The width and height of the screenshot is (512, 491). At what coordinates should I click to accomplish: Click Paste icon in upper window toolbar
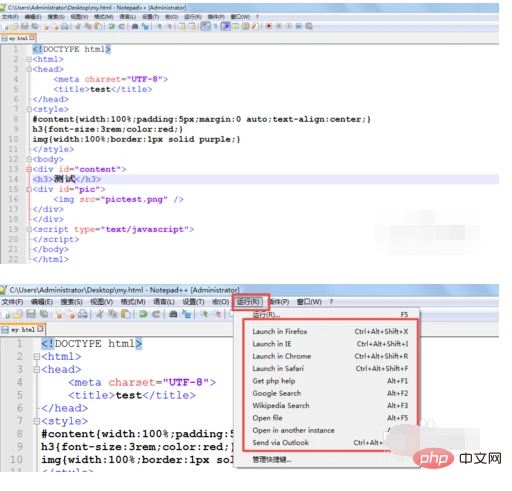[98, 26]
